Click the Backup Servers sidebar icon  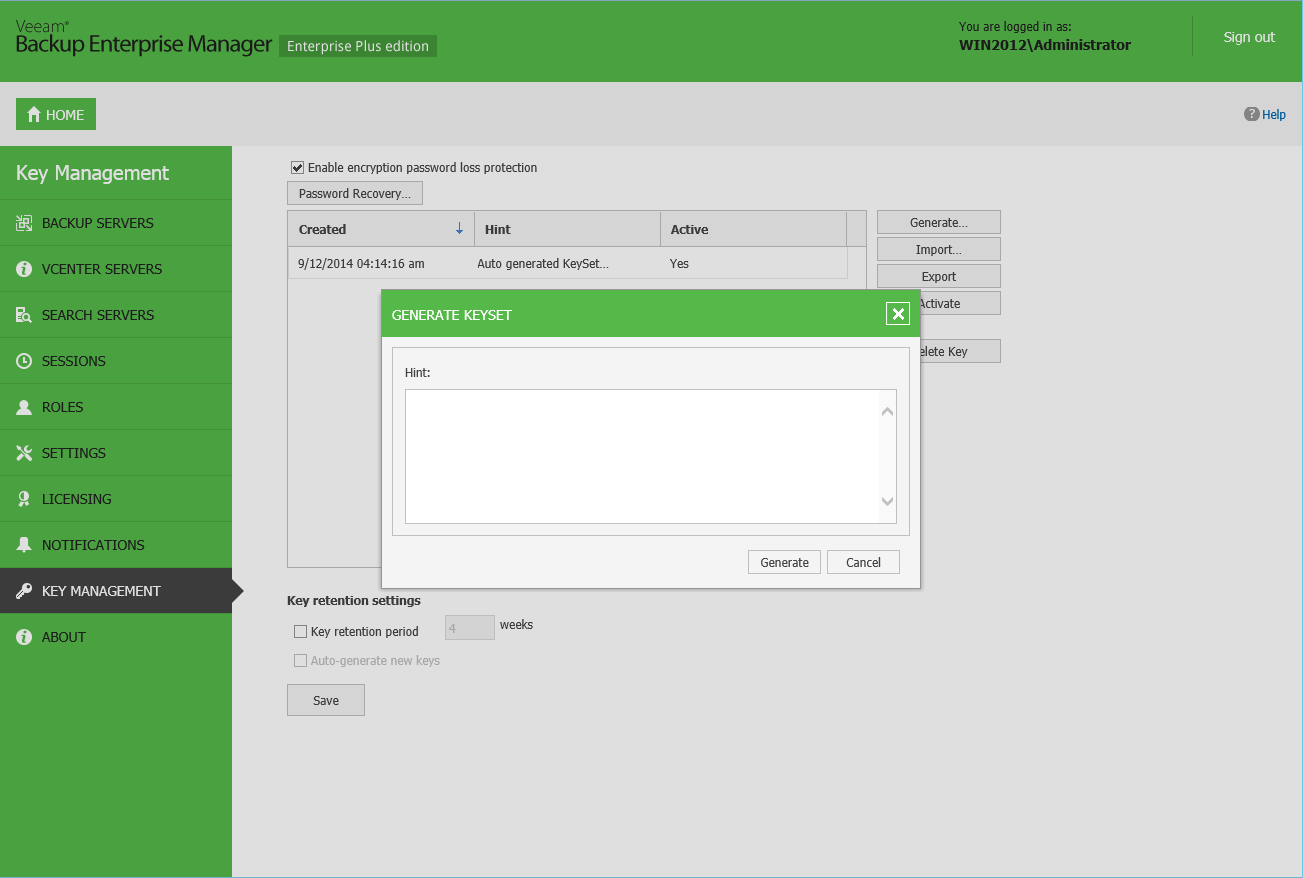tap(24, 223)
